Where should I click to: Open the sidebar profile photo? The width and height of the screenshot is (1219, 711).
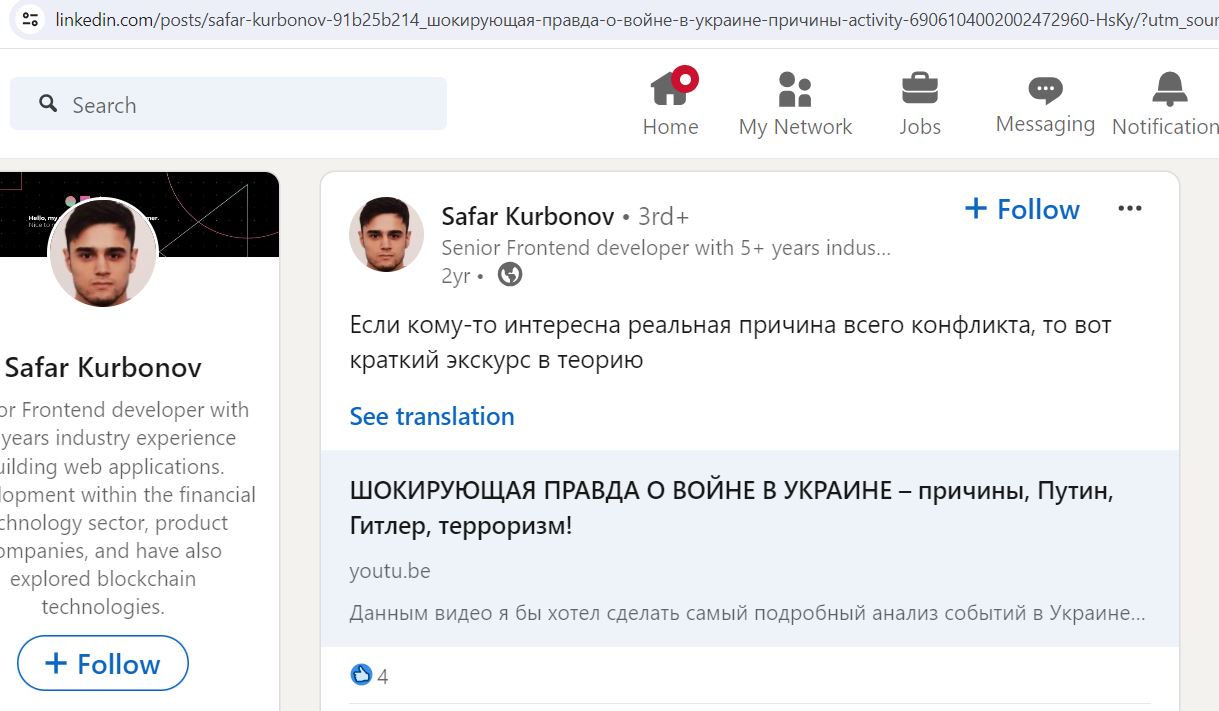point(103,252)
